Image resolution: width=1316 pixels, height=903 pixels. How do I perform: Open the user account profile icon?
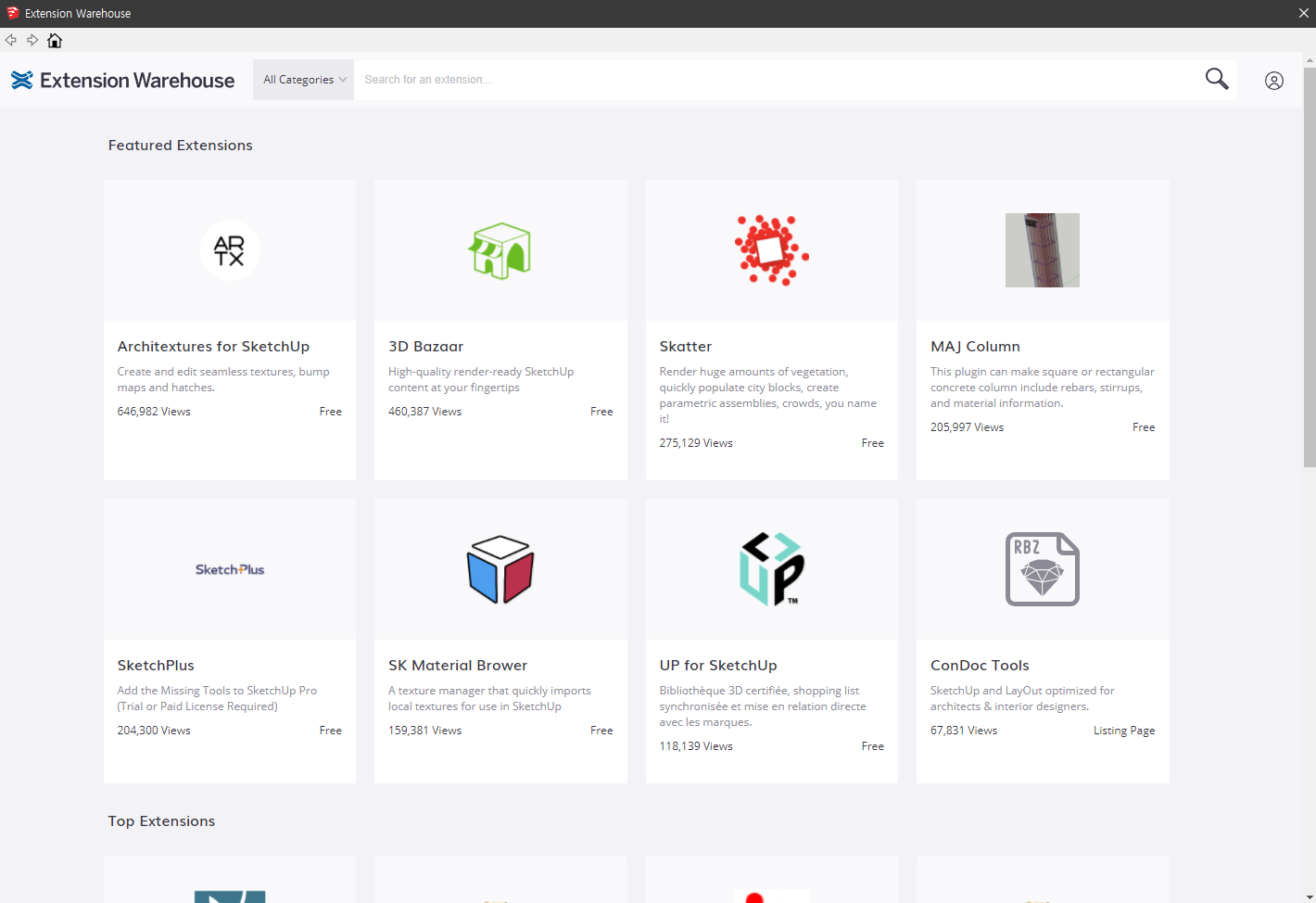click(1274, 81)
